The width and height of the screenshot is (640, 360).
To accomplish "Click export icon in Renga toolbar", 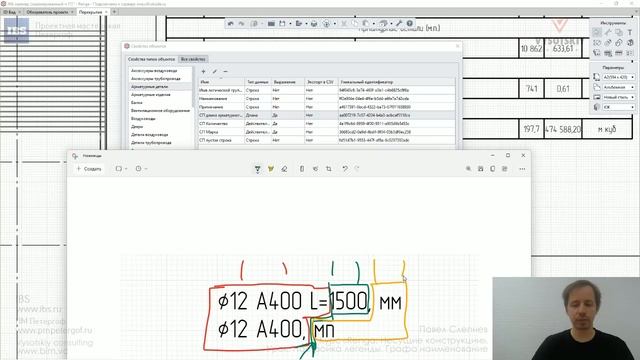I will pyautogui.click(x=299, y=24).
